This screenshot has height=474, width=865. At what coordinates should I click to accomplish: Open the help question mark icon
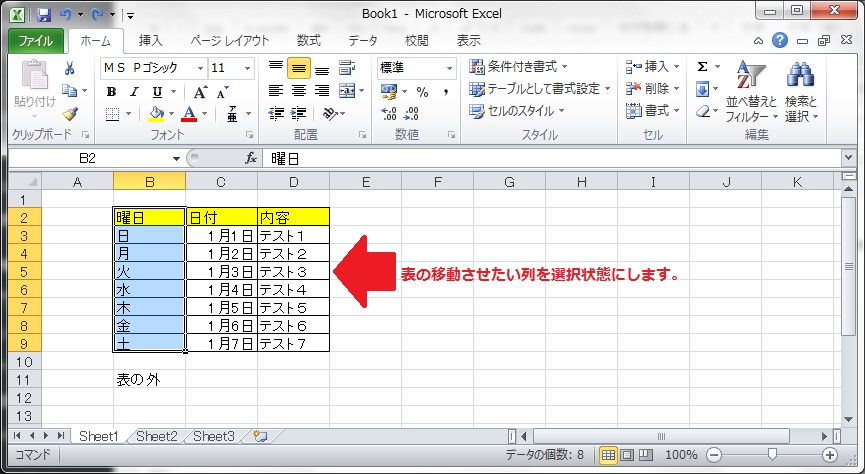pos(779,40)
